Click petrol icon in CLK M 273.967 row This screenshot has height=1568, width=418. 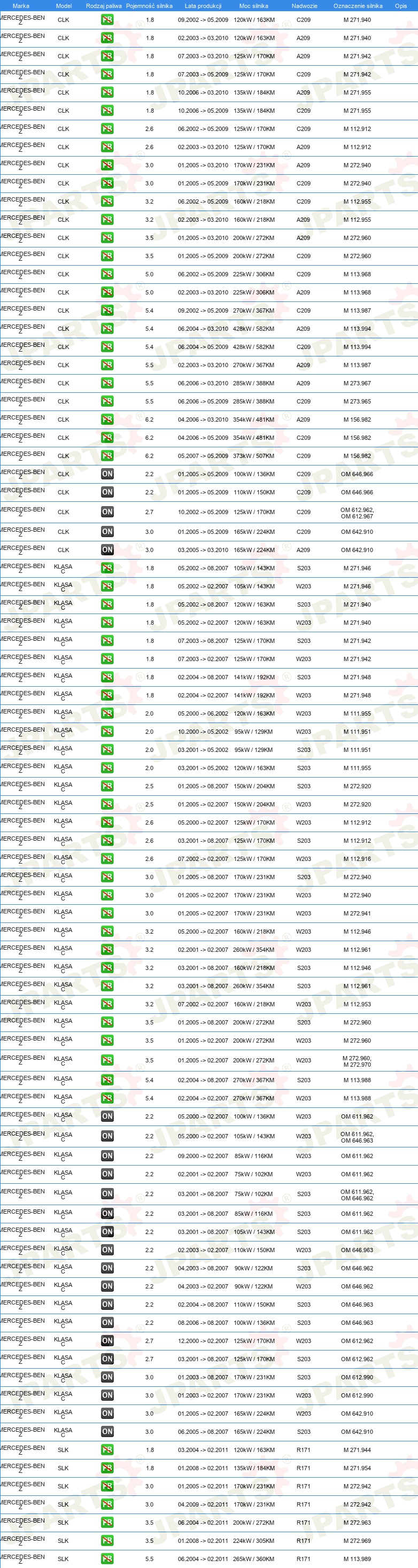coord(107,384)
